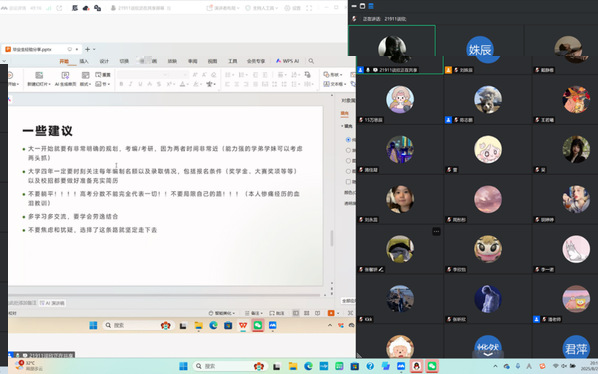Select the pptx document tab
The image size is (598, 374).
(41, 49)
